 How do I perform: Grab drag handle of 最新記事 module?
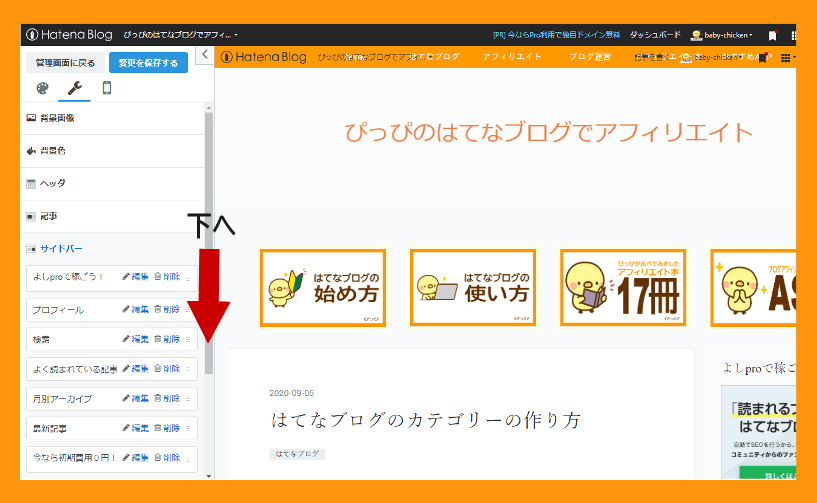[x=188, y=428]
